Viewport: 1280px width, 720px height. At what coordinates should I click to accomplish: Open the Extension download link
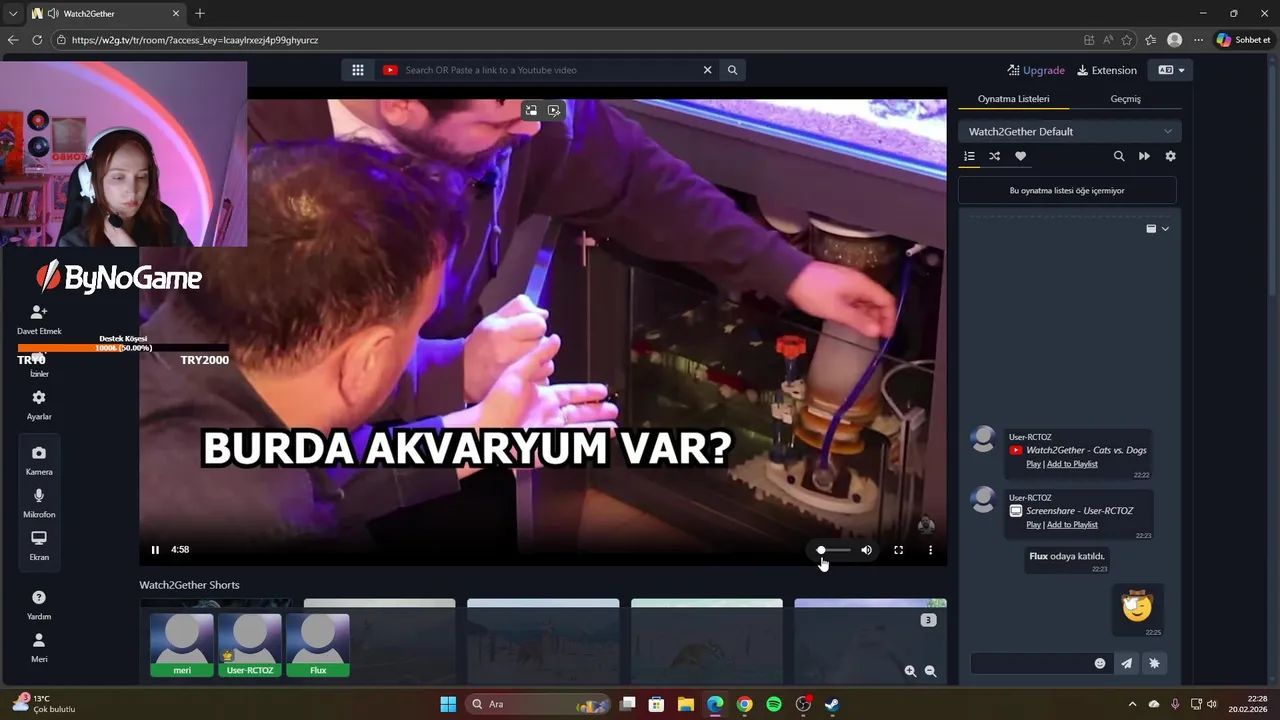click(1107, 70)
